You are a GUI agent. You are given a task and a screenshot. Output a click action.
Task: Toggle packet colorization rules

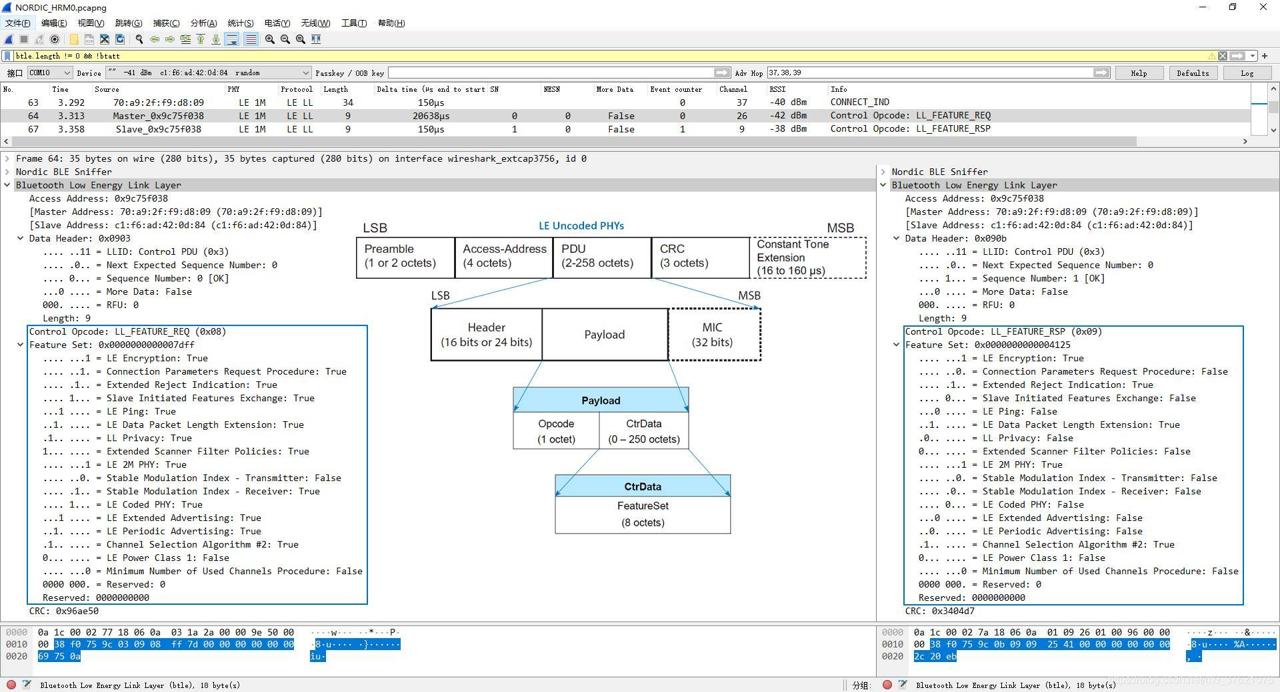(x=251, y=39)
